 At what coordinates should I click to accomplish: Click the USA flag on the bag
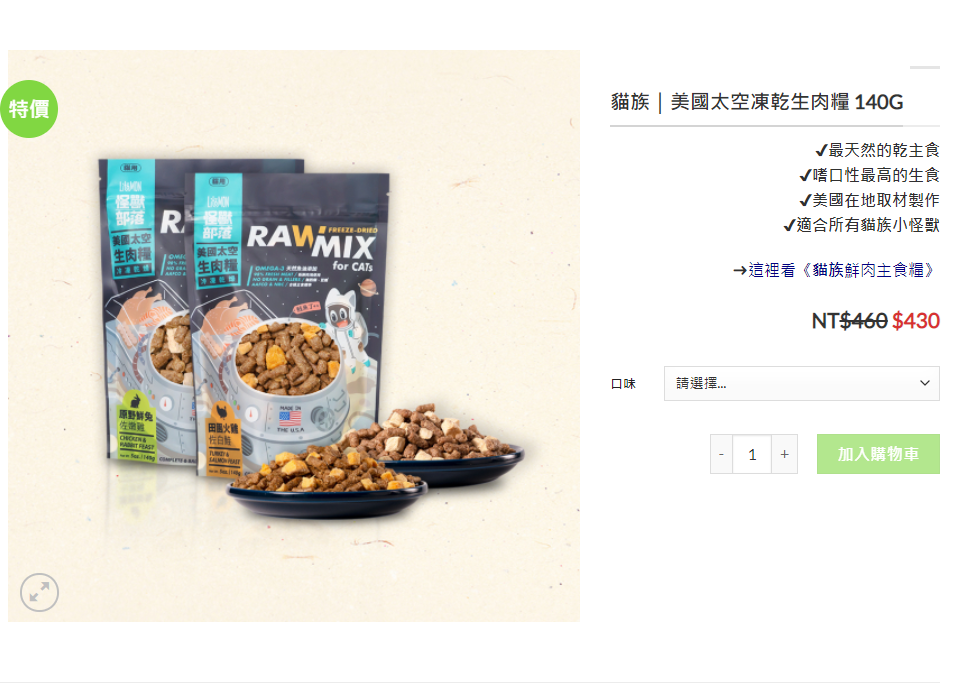point(290,418)
